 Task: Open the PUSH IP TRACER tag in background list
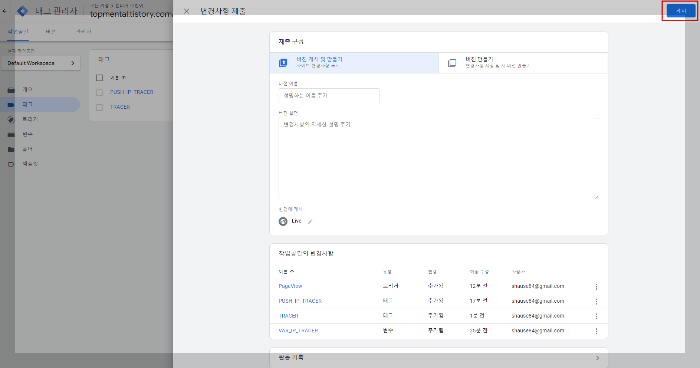coord(132,92)
